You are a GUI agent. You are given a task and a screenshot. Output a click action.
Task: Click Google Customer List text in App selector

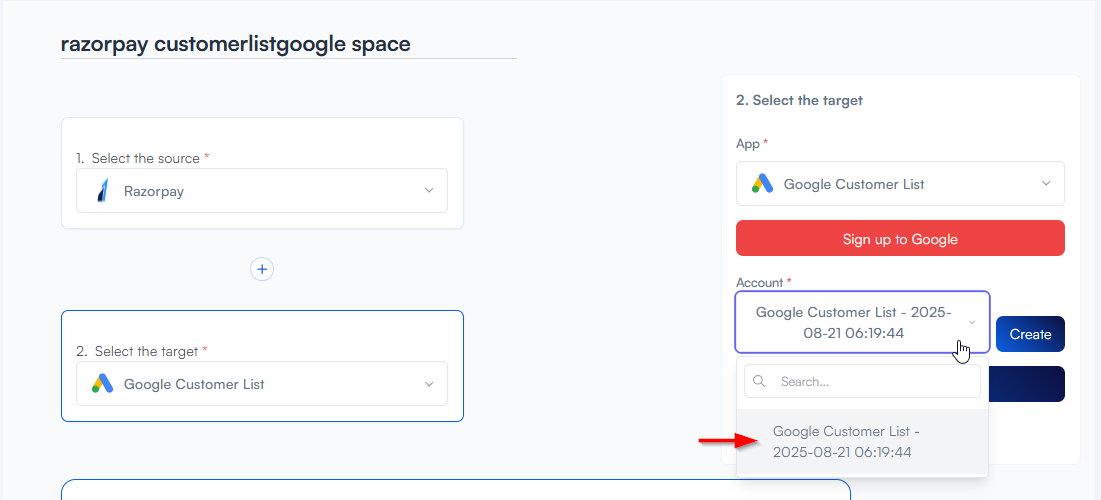(854, 184)
